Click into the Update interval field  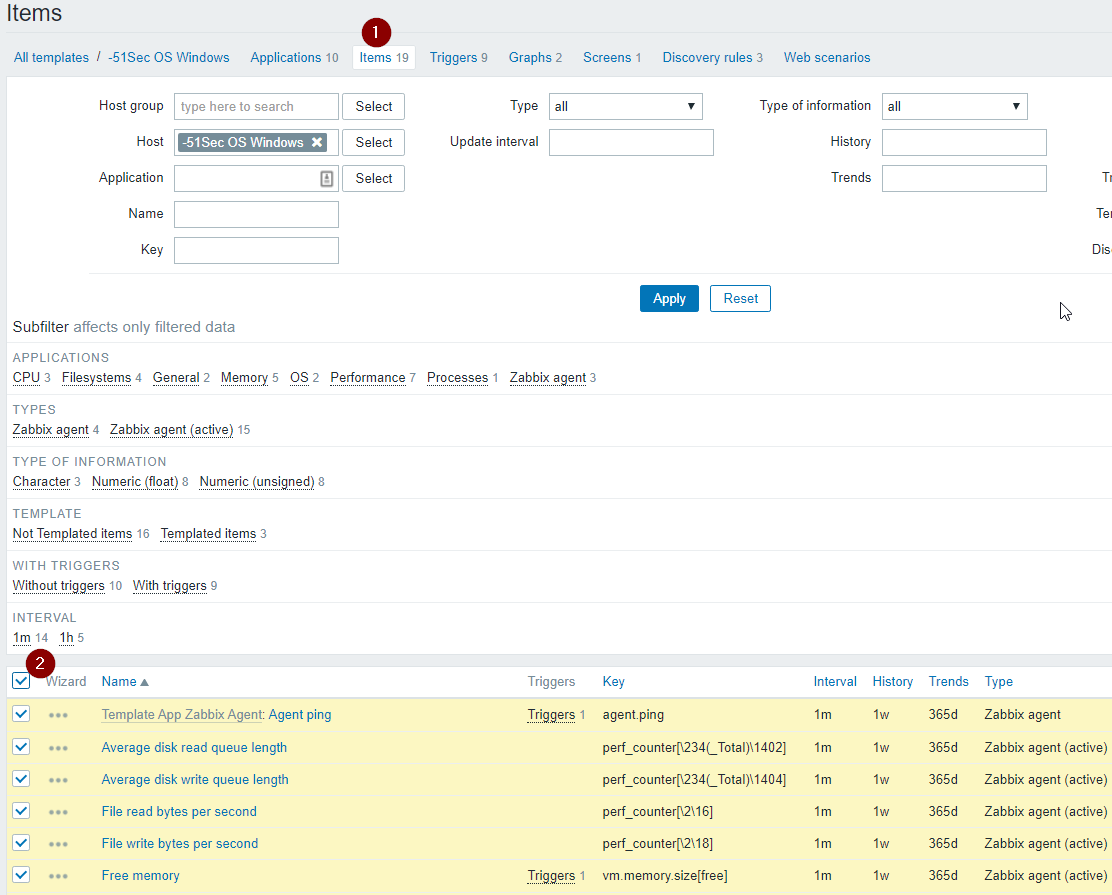point(631,143)
